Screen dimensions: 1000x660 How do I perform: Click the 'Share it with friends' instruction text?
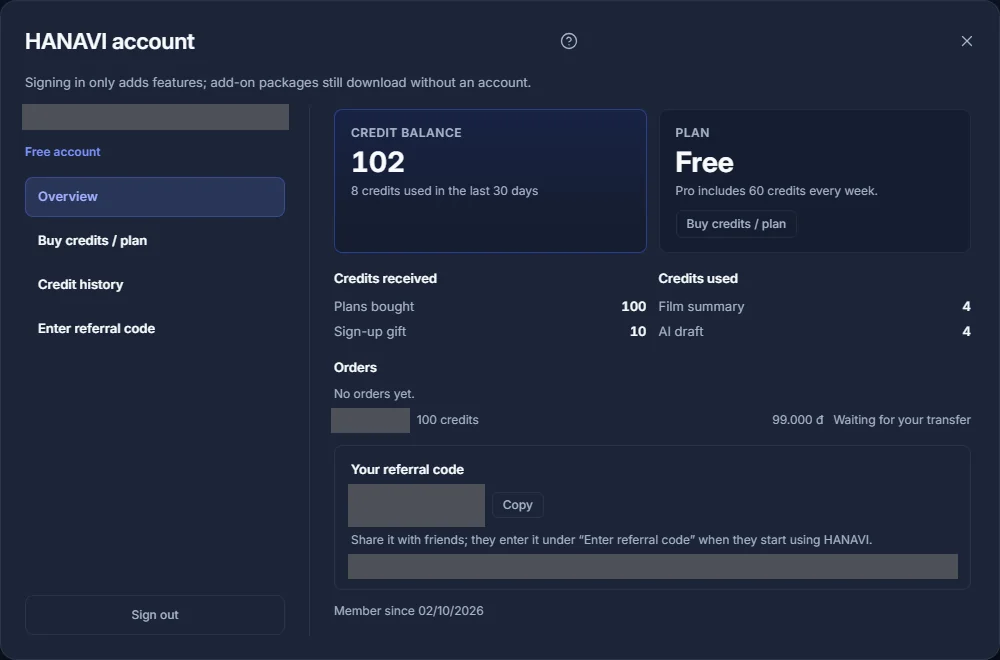[611, 540]
